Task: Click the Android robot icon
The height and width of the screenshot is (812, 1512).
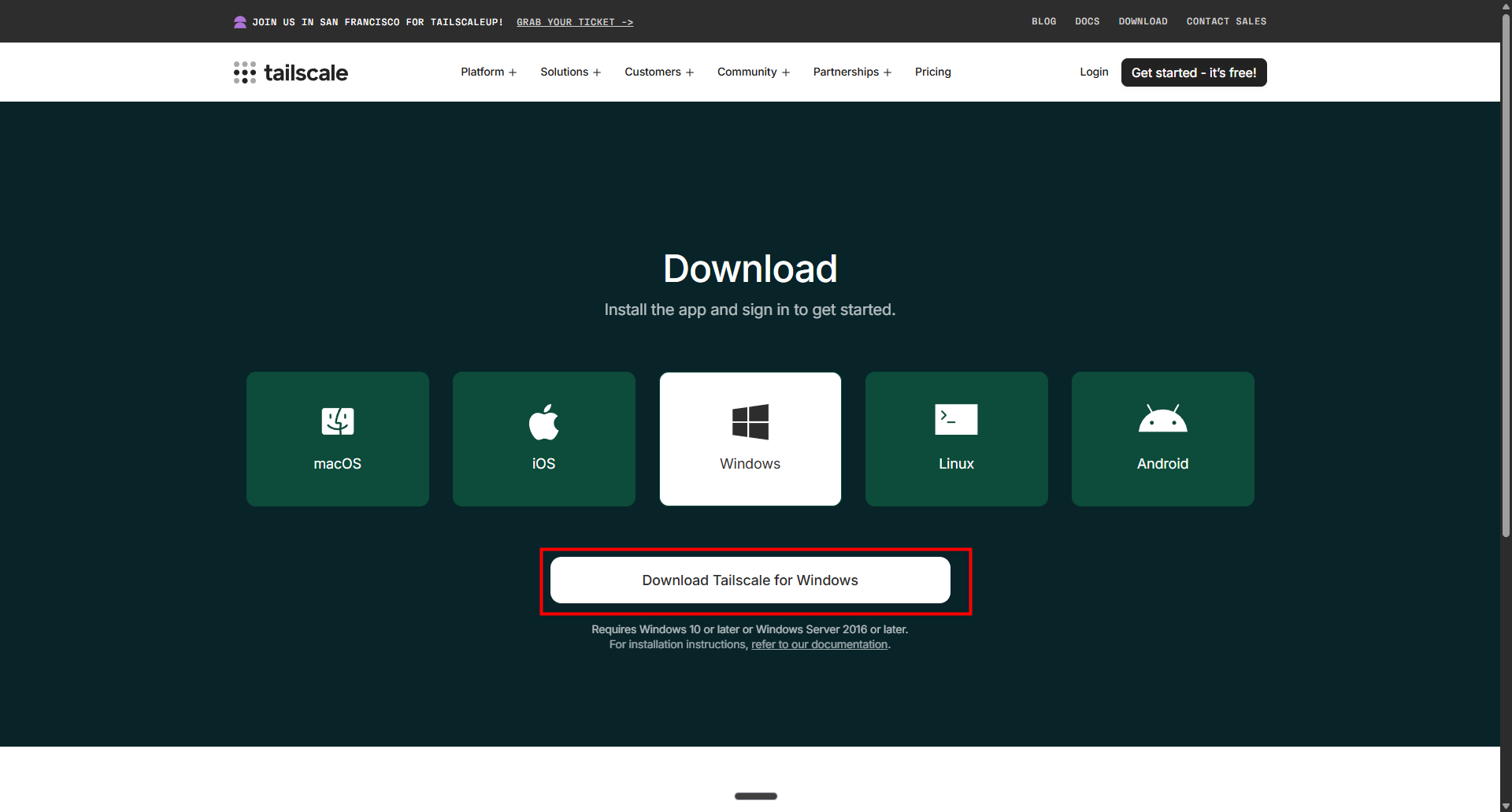Action: pyautogui.click(x=1163, y=418)
